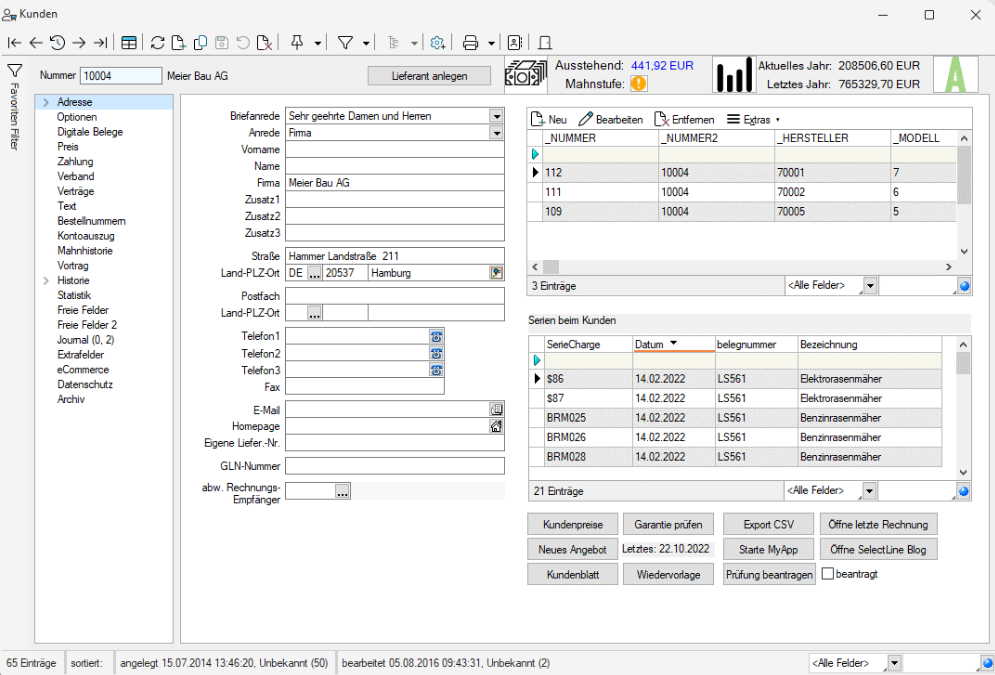The image size is (995, 675).
Task: Dial via the phone icon next to Telefon1
Action: click(436, 338)
